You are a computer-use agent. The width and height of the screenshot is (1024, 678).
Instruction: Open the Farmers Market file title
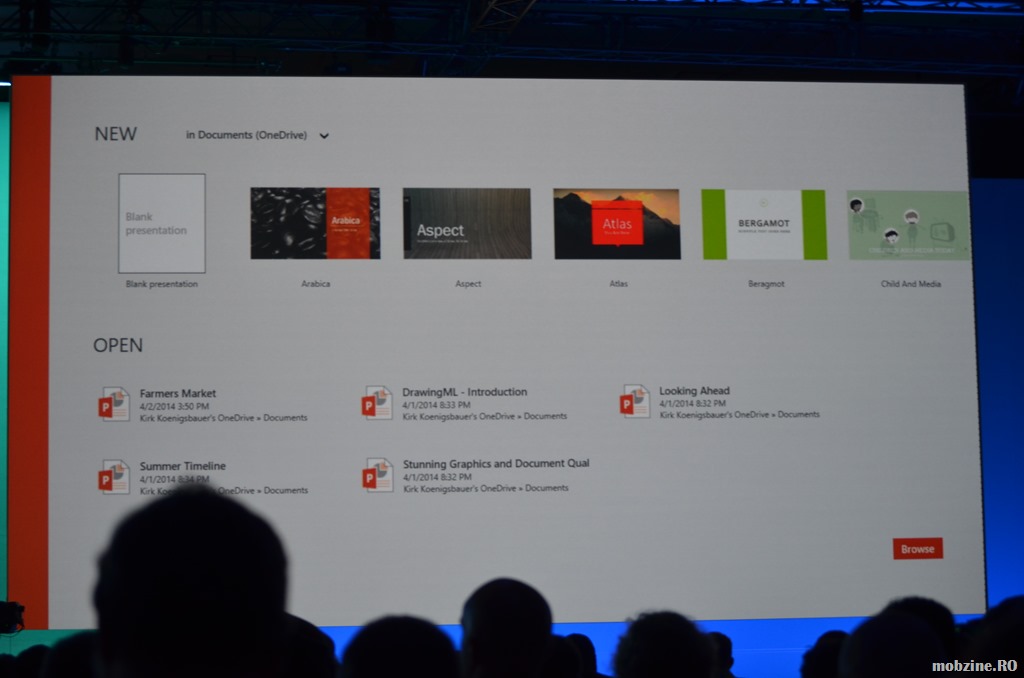[178, 393]
